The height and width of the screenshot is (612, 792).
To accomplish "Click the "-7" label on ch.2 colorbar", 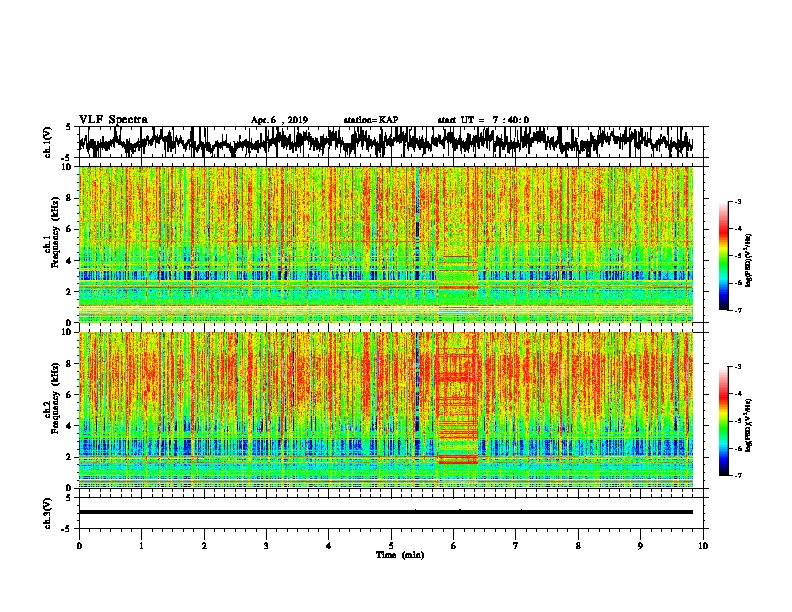I will coord(738,475).
